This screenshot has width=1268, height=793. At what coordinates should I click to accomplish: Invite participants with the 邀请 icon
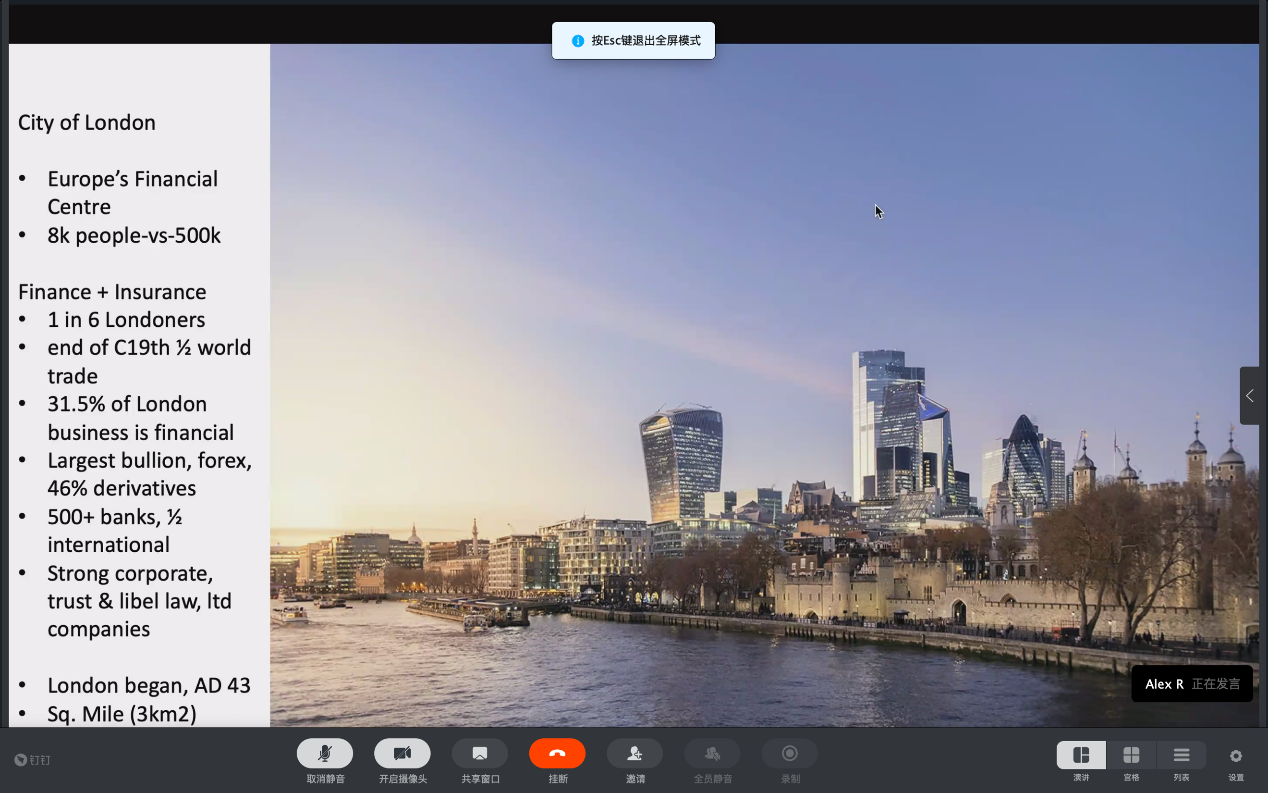(x=635, y=754)
